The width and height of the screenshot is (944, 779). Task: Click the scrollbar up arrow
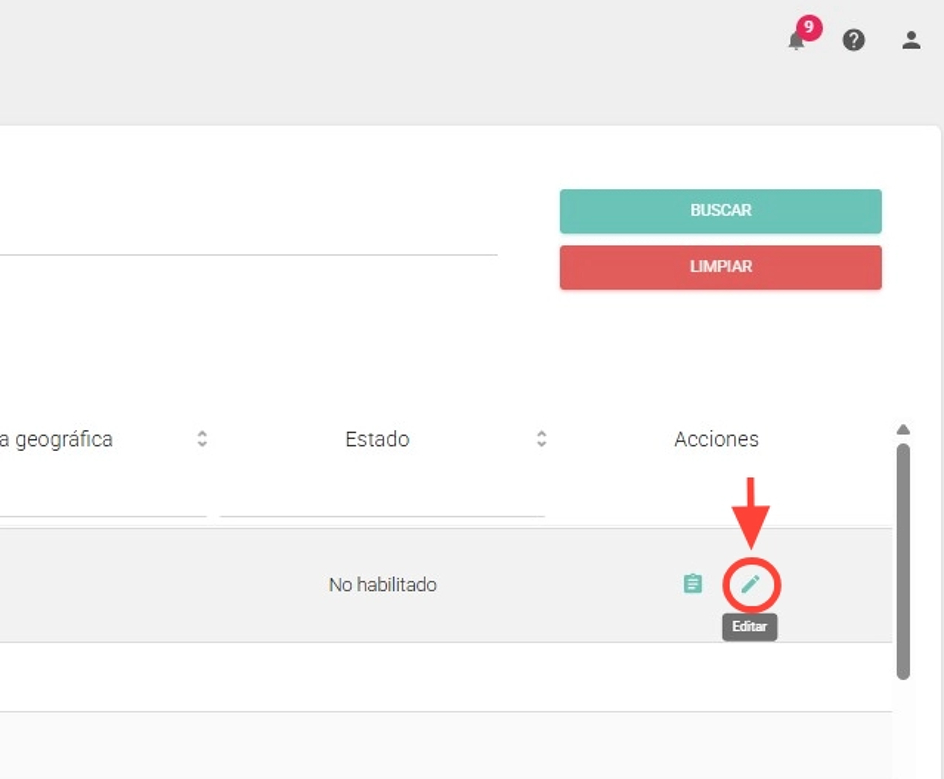pos(903,429)
